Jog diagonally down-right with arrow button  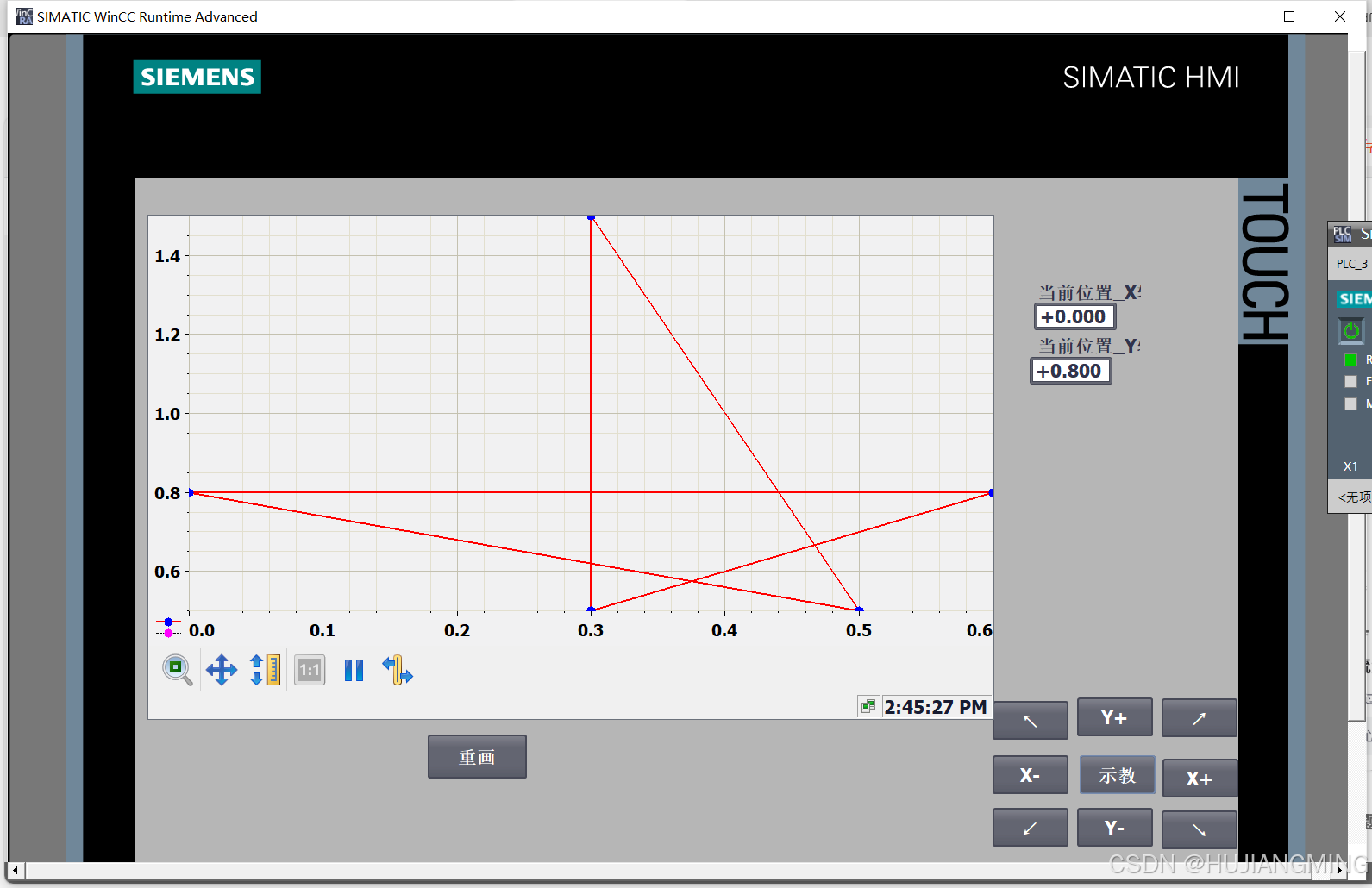(x=1200, y=830)
